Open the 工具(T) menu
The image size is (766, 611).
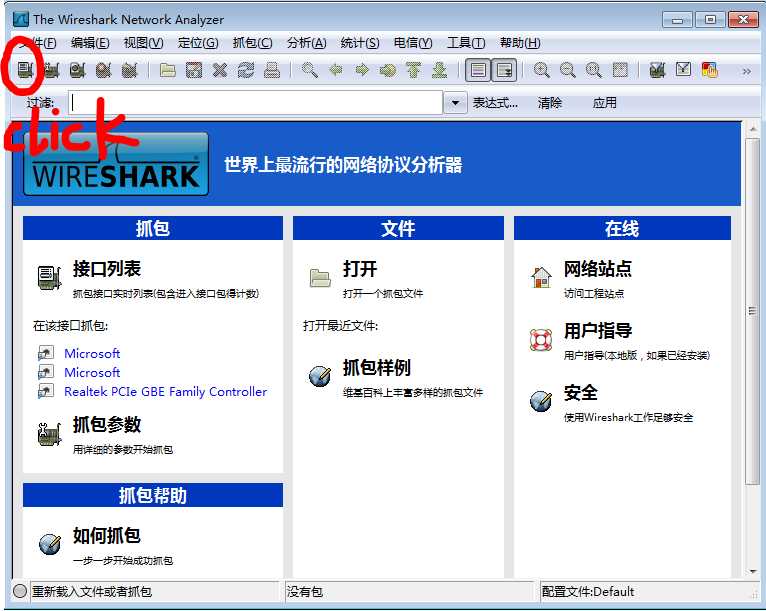pos(466,43)
